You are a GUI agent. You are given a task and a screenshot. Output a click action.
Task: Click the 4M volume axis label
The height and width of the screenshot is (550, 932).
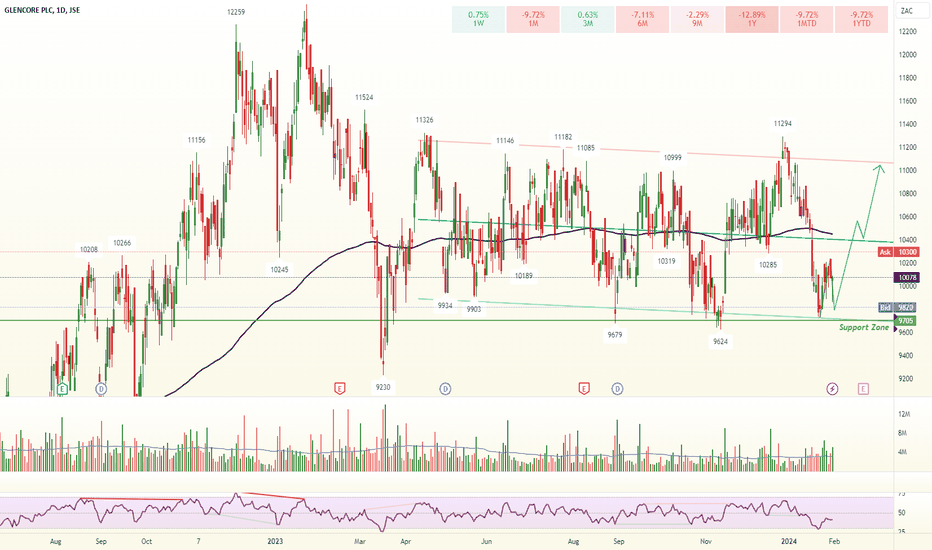tap(902, 452)
